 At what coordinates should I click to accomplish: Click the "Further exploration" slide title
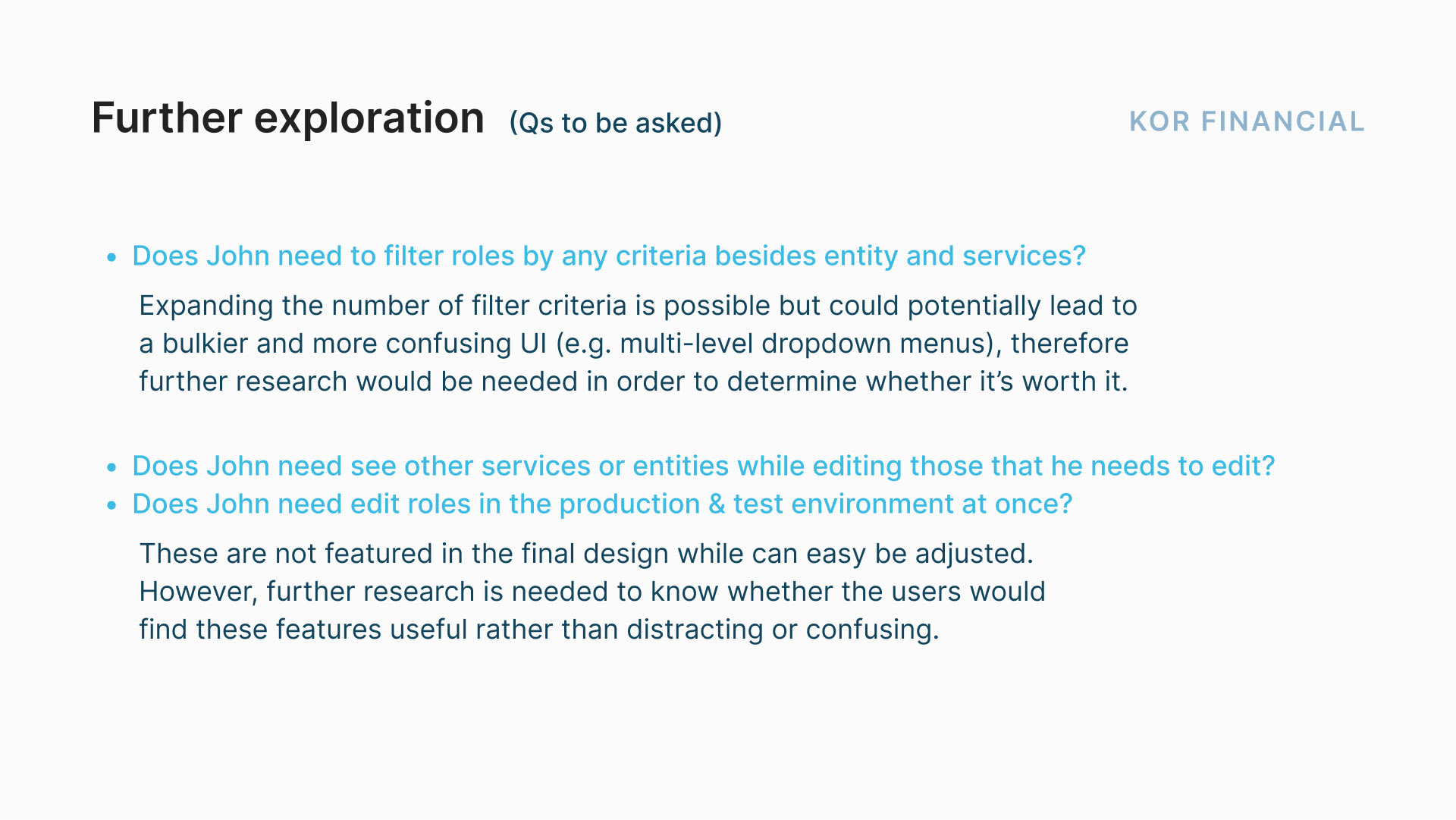click(287, 119)
